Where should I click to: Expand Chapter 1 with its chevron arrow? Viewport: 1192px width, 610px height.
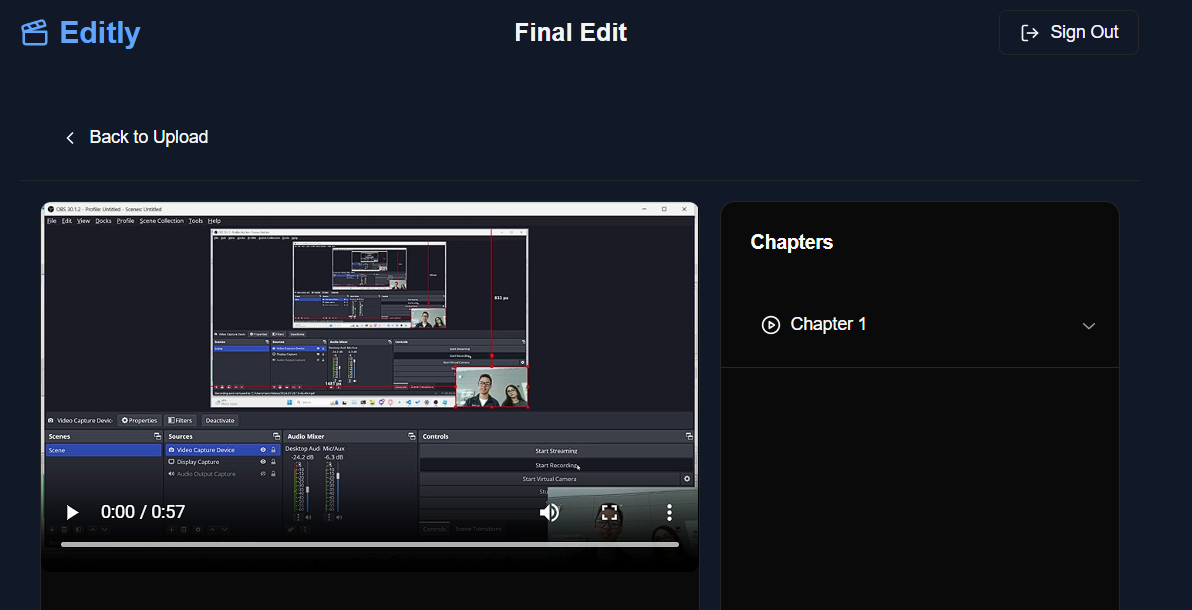click(1089, 326)
